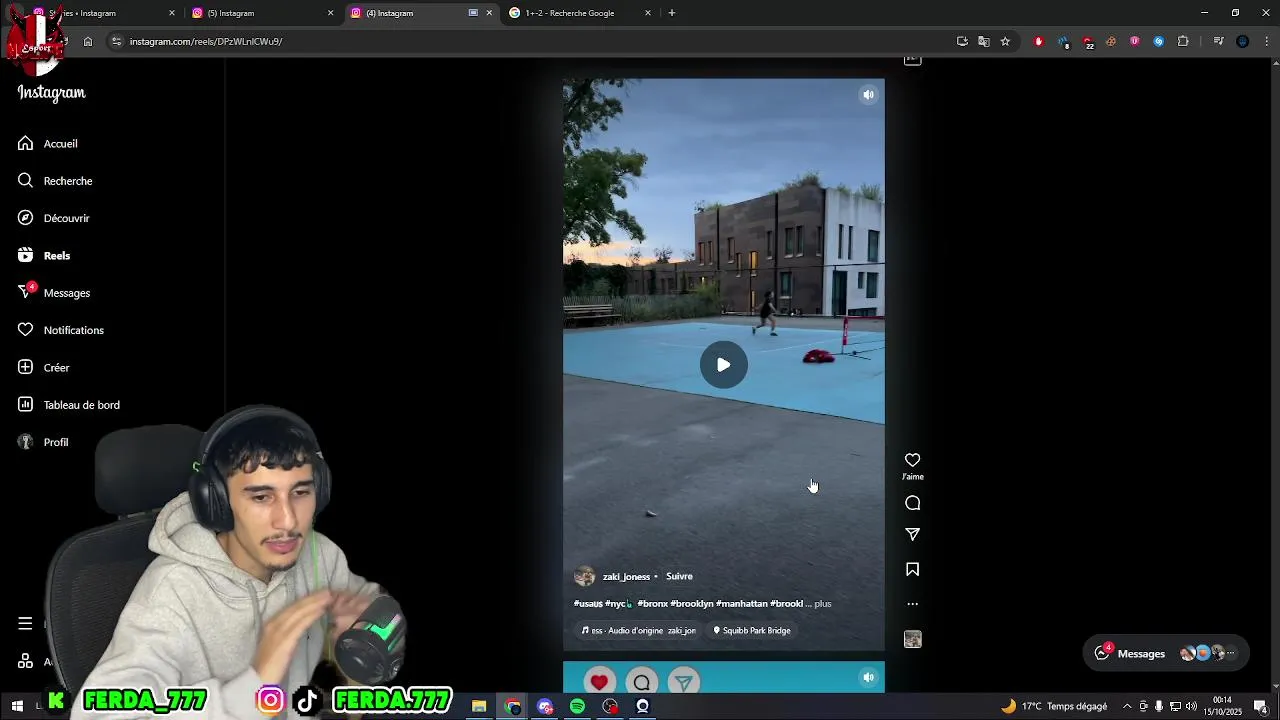The image size is (1280, 720).
Task: Open the red hand blocker extension
Action: tap(1039, 41)
